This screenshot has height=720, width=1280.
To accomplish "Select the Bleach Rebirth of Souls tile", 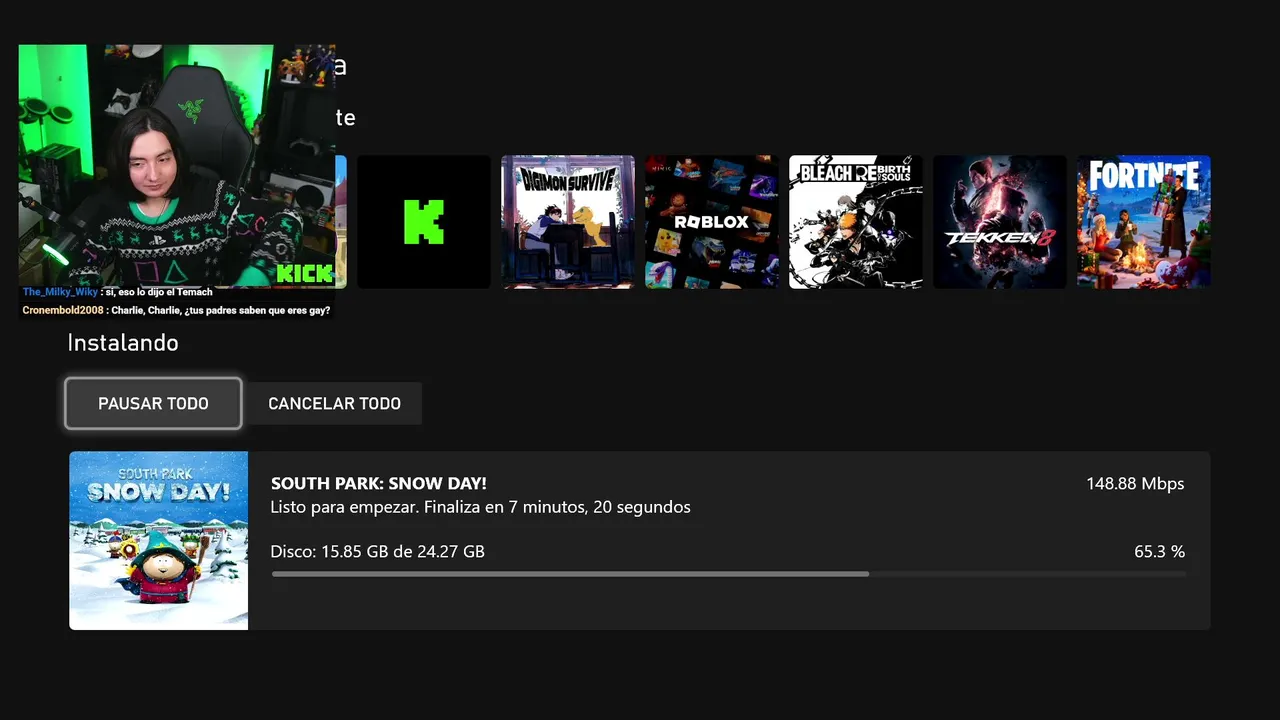I will click(856, 222).
